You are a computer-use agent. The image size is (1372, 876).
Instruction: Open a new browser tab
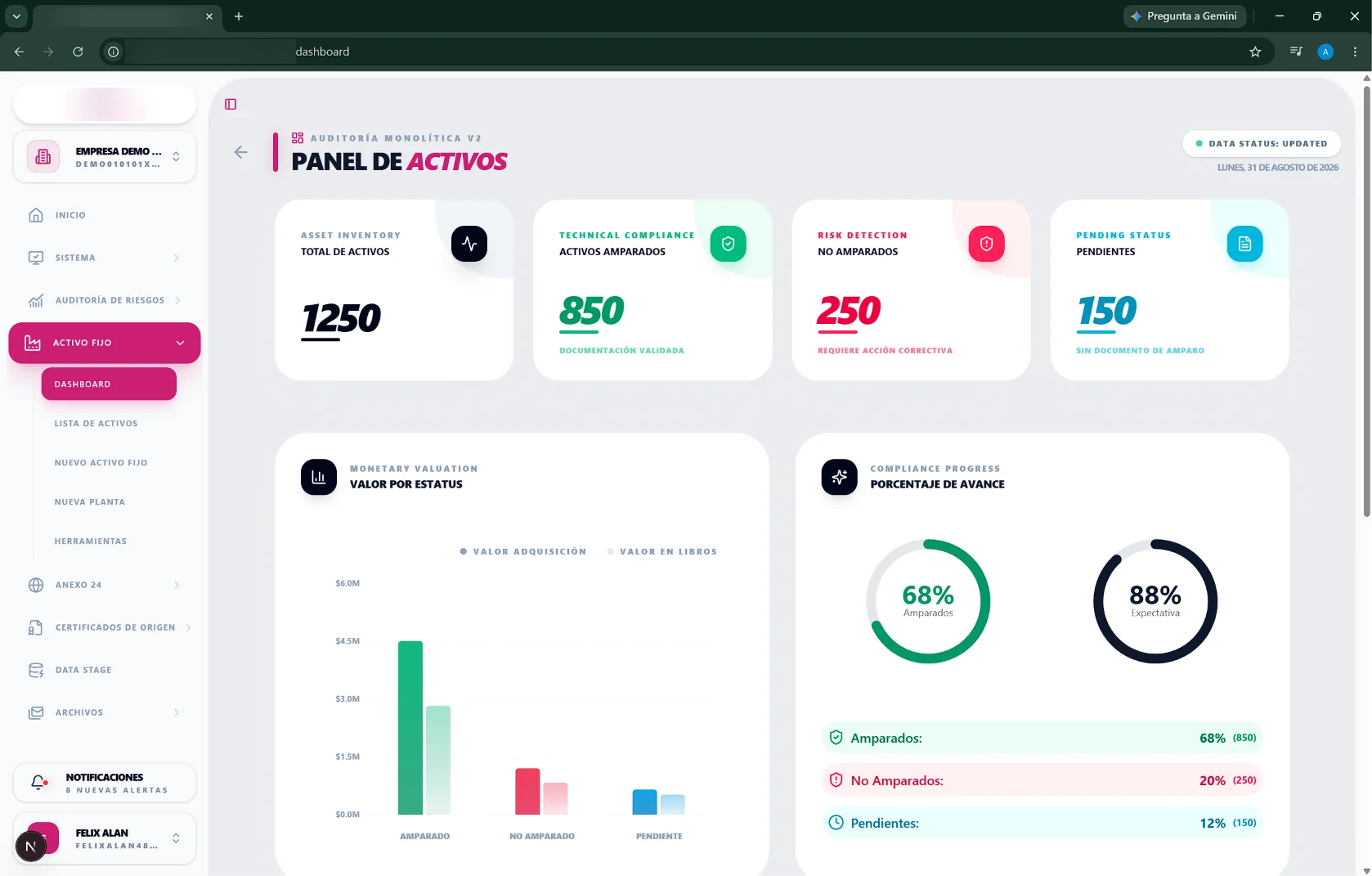tap(239, 16)
